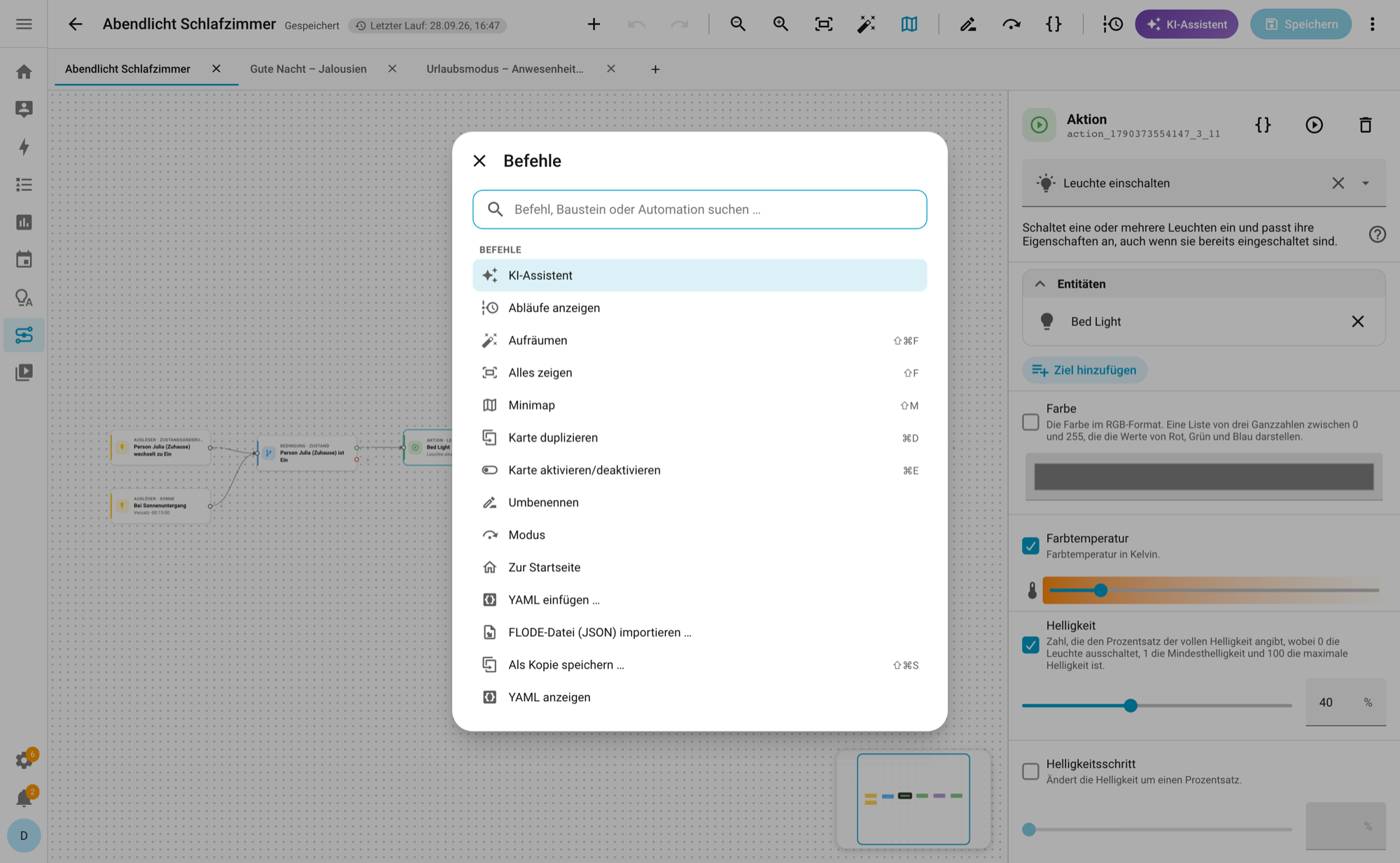
Task: Uncheck the Helligkeit checkbox
Action: pos(1030,645)
